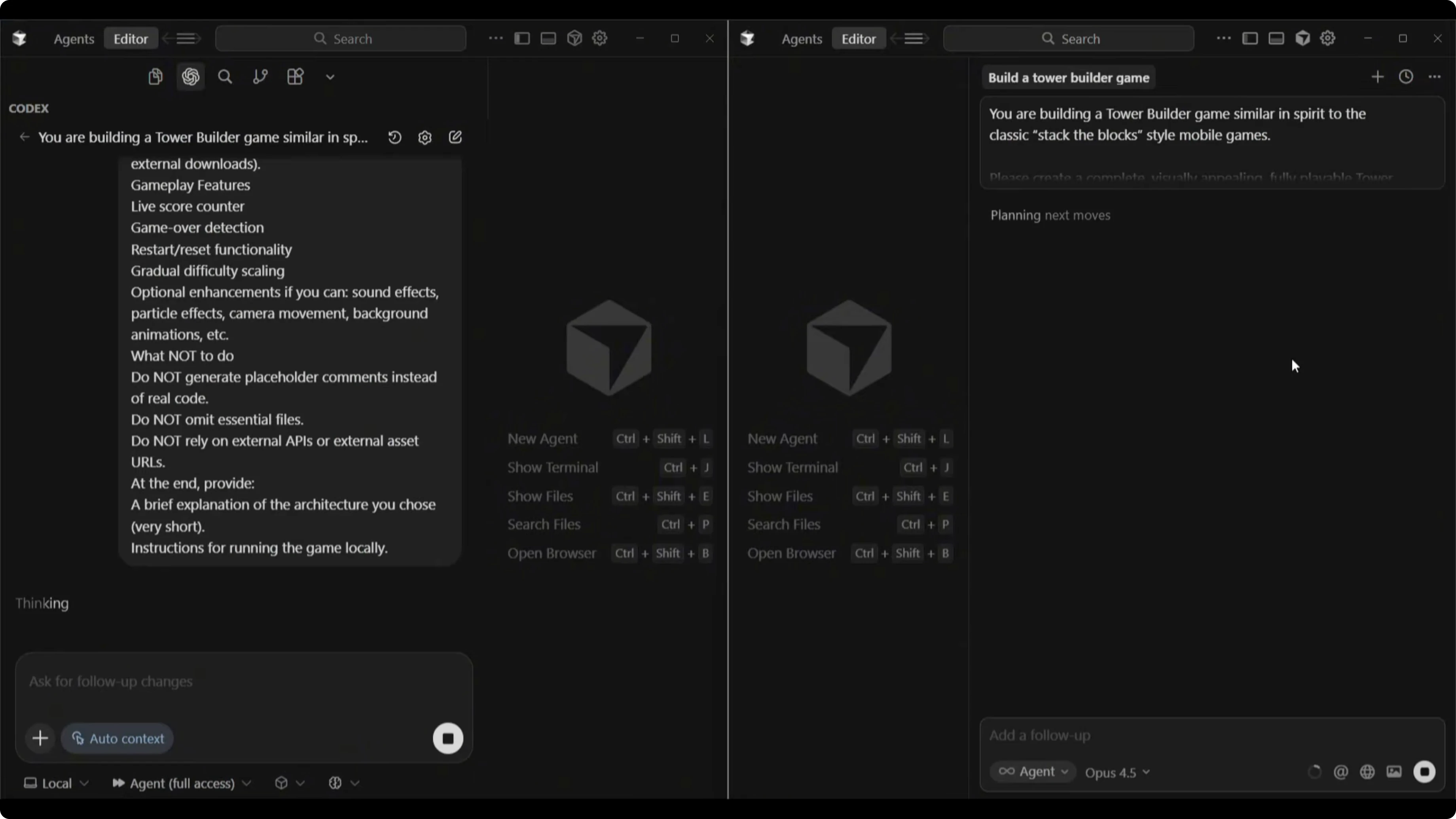The height and width of the screenshot is (819, 1456).
Task: Click the globe web icon in right chat
Action: [1367, 772]
